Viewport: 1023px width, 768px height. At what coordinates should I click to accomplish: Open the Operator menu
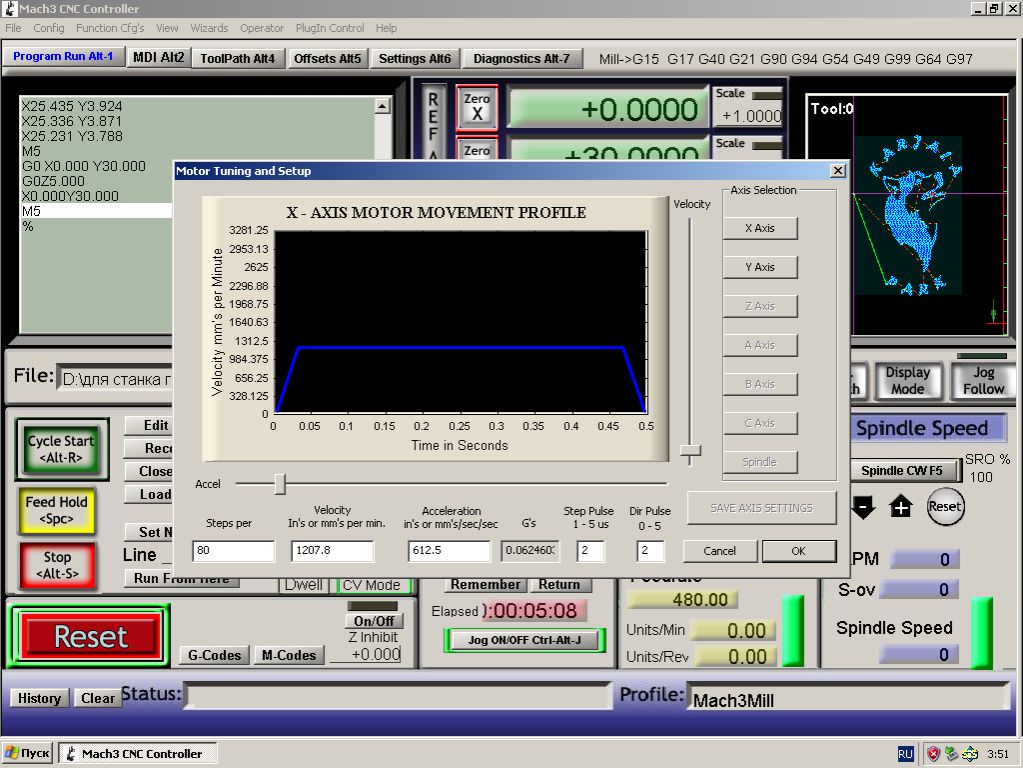pos(262,28)
